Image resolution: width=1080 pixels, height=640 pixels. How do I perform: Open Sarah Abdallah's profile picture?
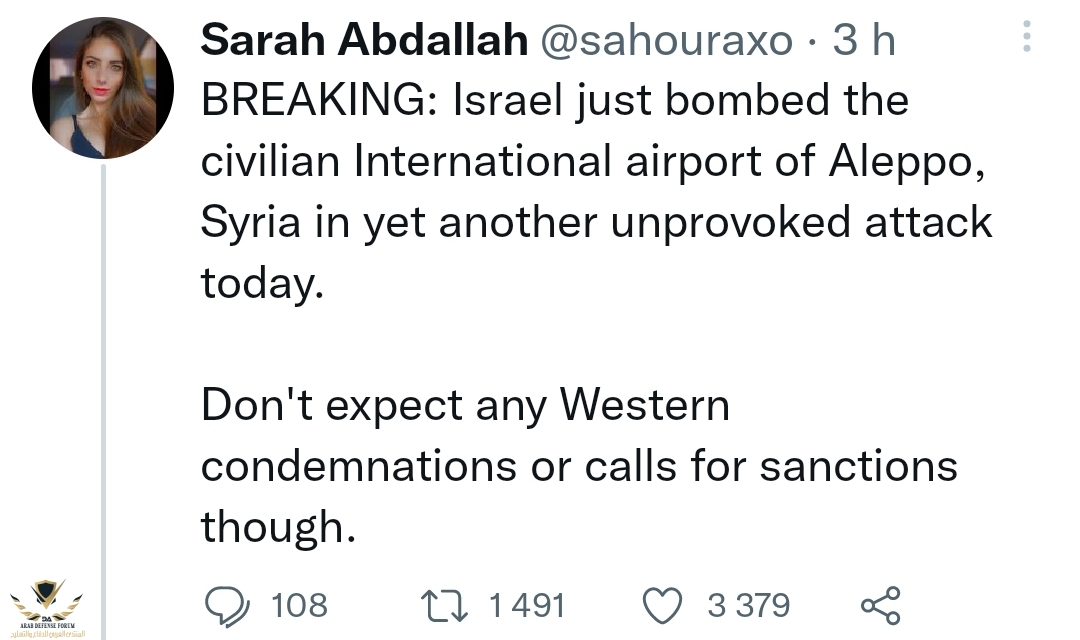click(x=103, y=88)
